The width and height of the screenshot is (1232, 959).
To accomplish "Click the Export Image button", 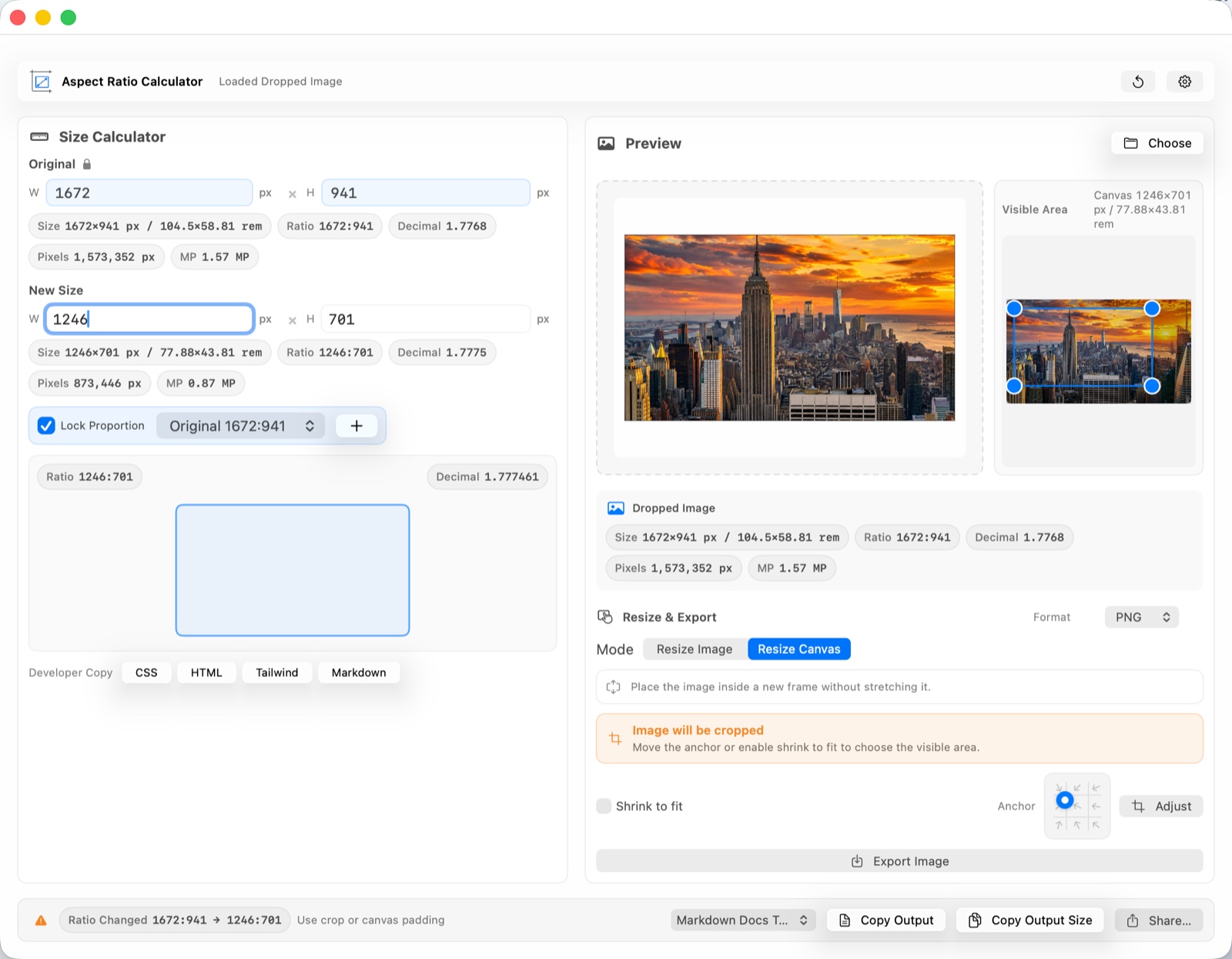I will pyautogui.click(x=899, y=861).
